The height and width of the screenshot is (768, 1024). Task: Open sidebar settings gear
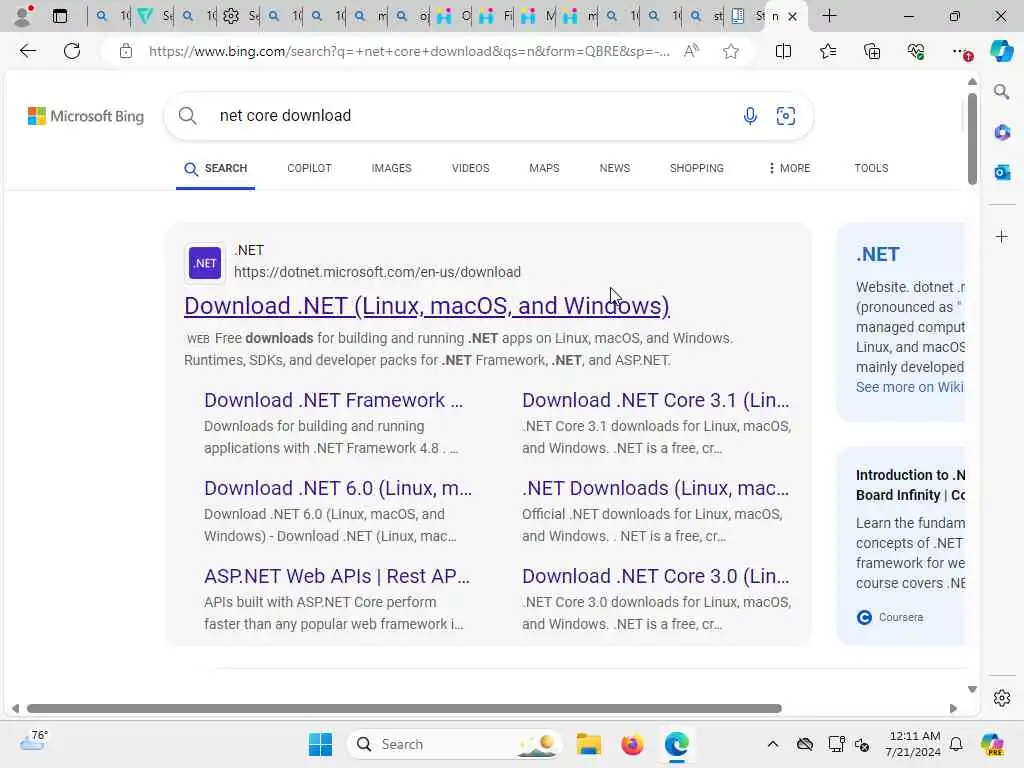point(1002,698)
